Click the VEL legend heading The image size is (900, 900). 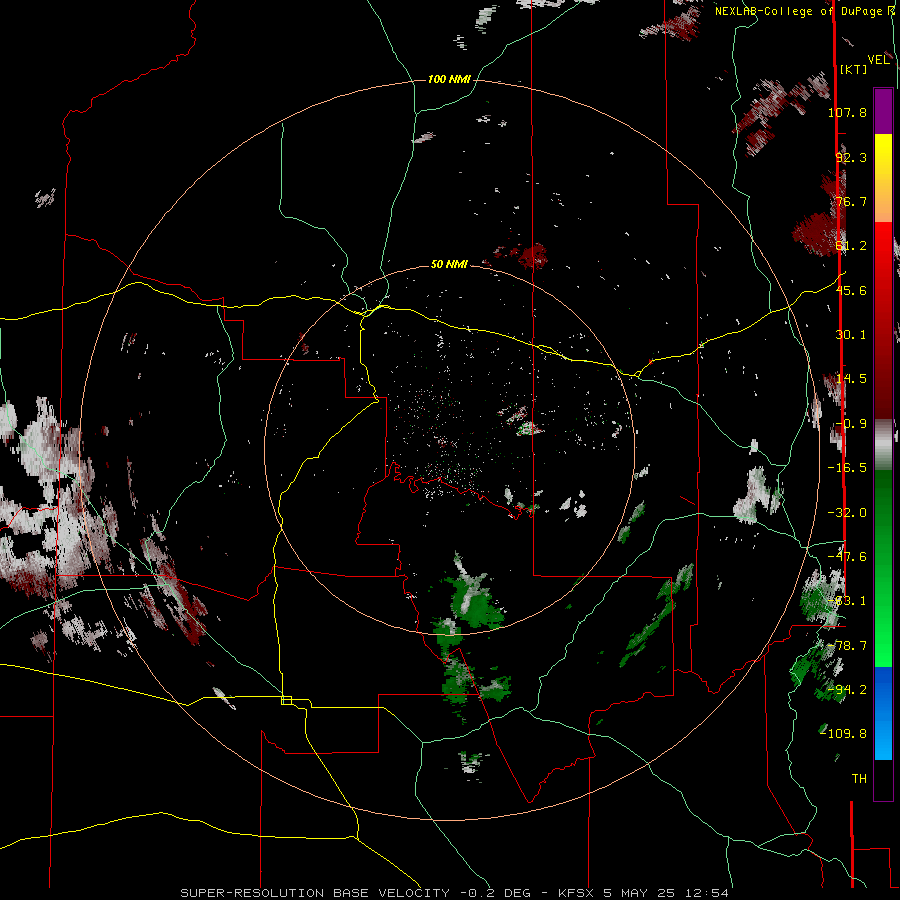tap(878, 60)
